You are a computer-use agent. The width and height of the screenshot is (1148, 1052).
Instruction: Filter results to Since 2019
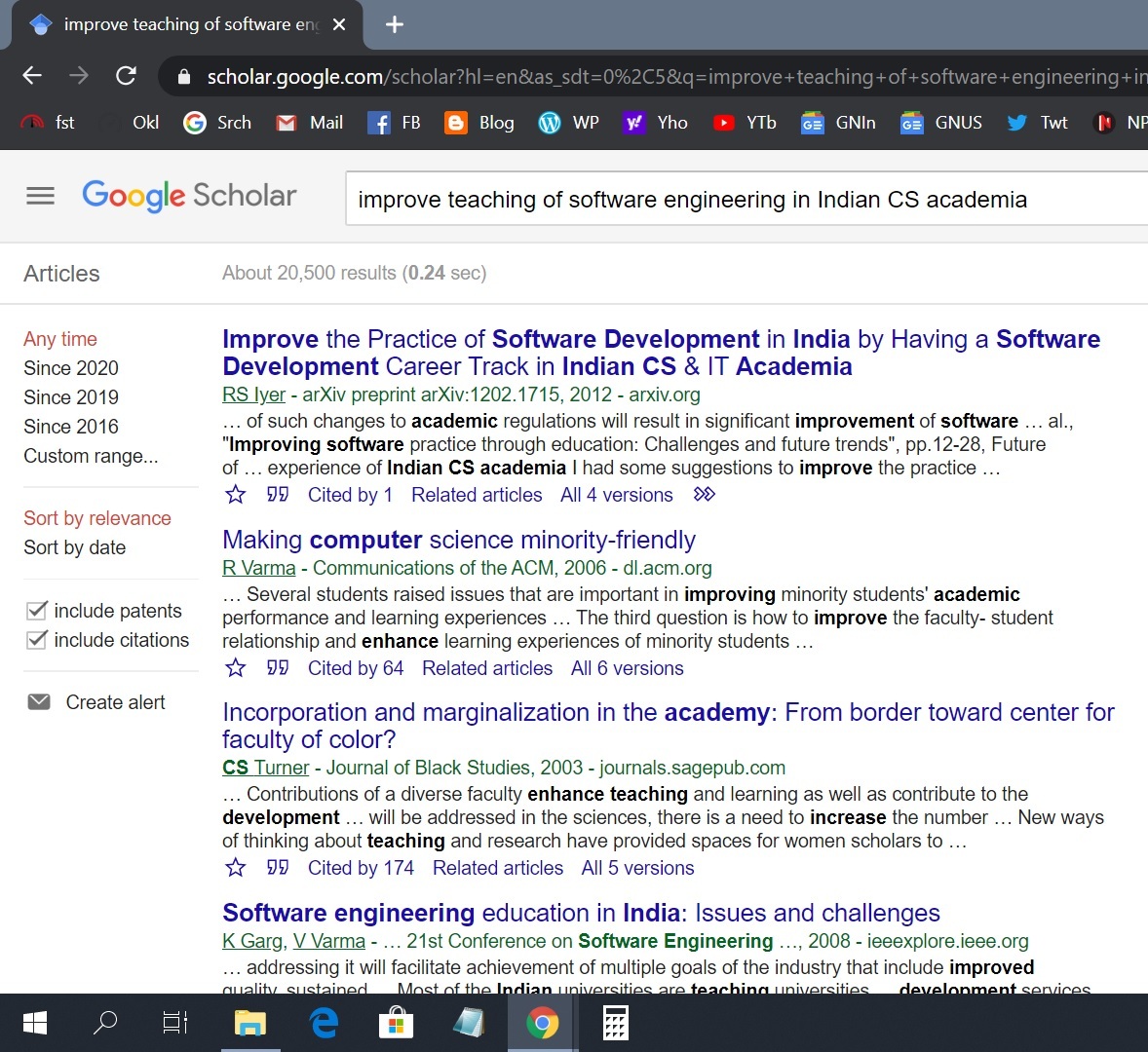click(71, 397)
